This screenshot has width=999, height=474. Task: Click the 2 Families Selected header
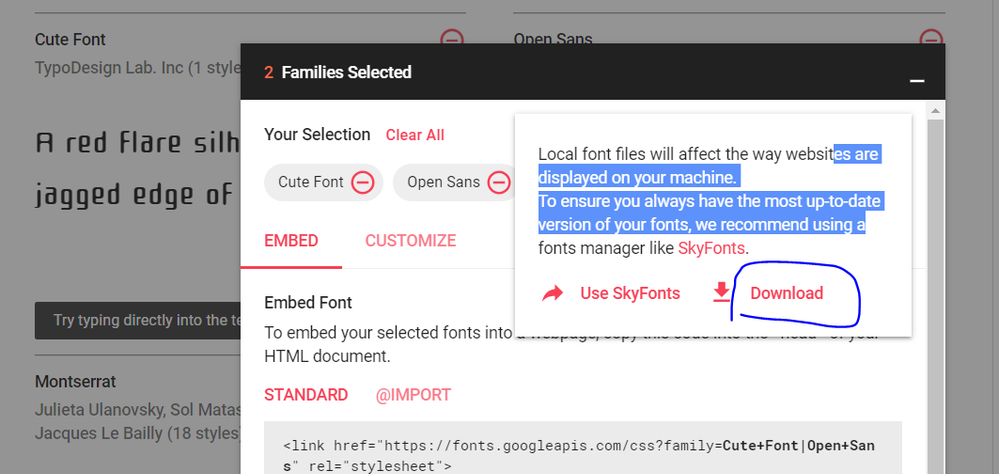click(x=338, y=72)
